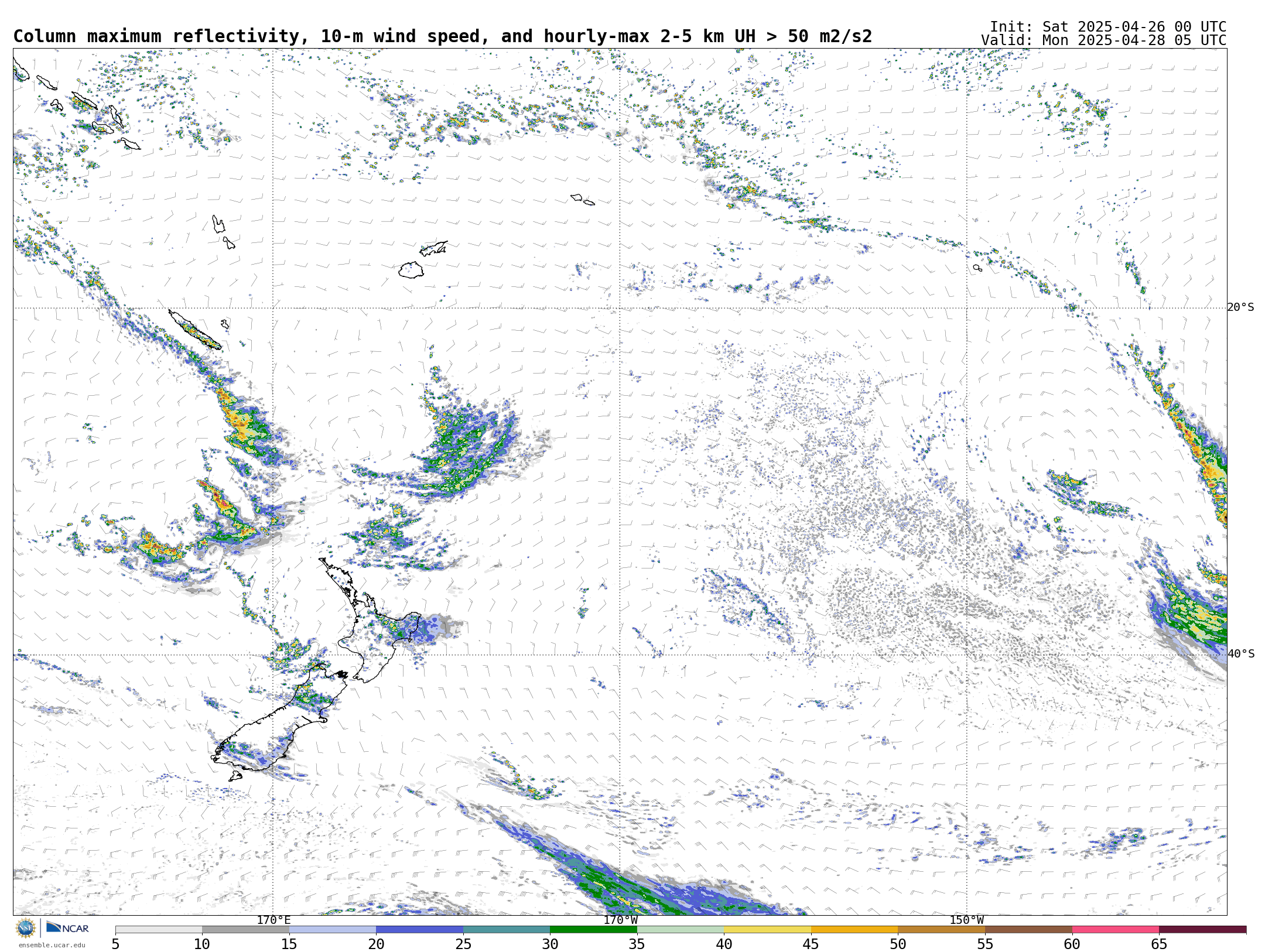
Task: Click the 10–15 dBZ gray swatch
Action: (x=246, y=930)
